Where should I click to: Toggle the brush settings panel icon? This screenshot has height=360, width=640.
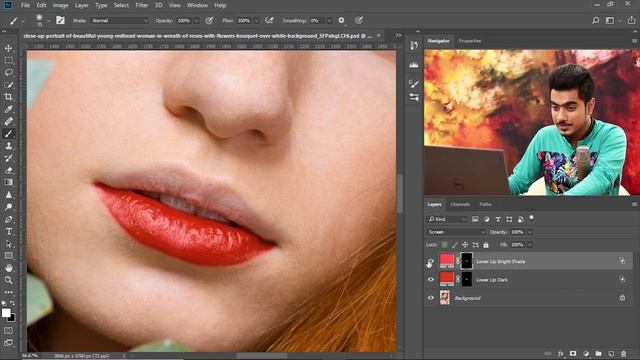pos(60,20)
